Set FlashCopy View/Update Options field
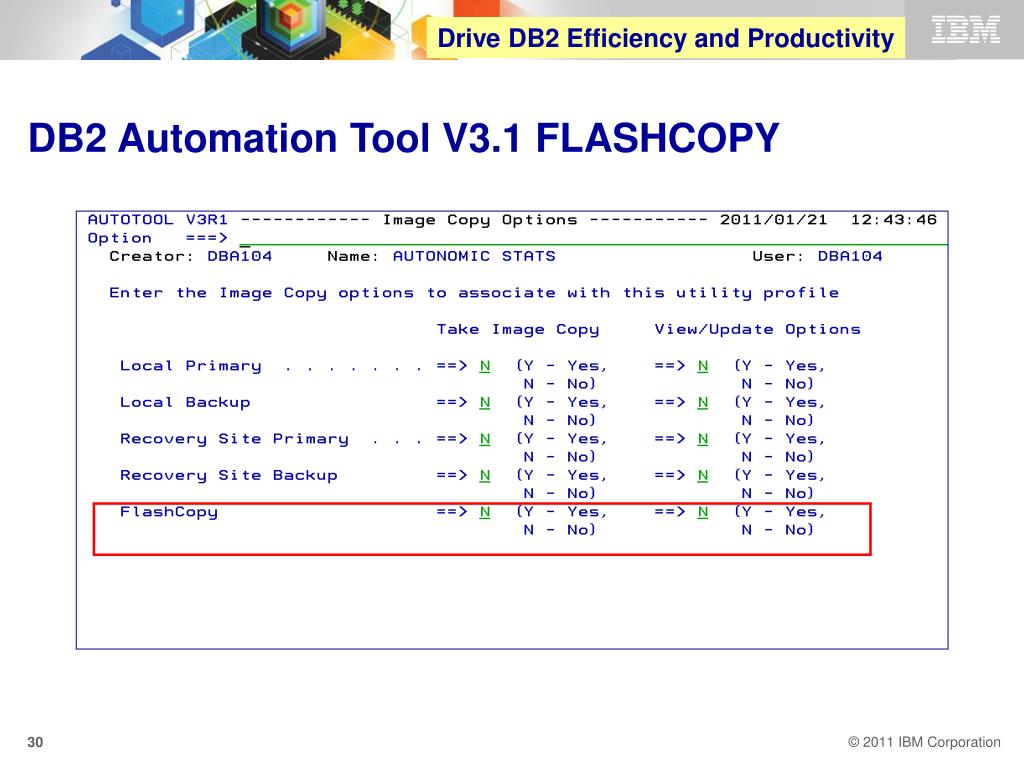Viewport: 1024px width, 768px height. click(x=703, y=512)
